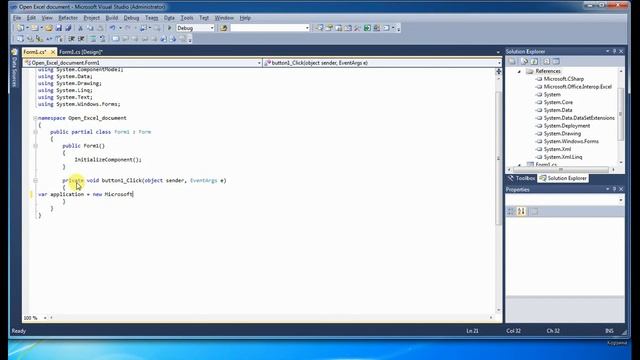The width and height of the screenshot is (640, 360).
Task: Open the Open_Excel_document.Form1 class dropdown
Action: tap(259, 63)
